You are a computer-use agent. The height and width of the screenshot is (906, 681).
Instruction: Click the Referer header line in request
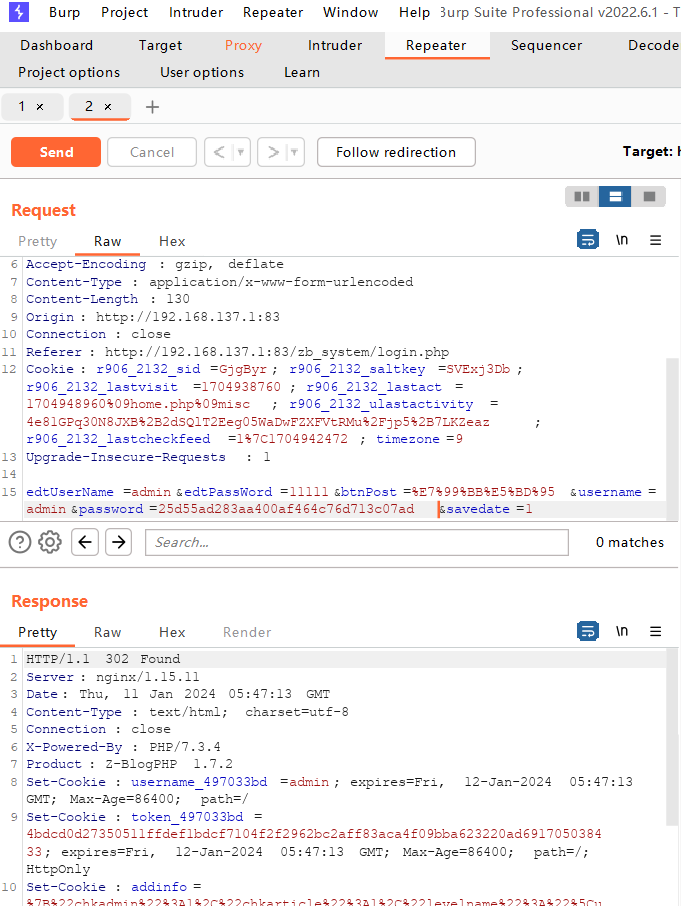pyautogui.click(x=237, y=352)
